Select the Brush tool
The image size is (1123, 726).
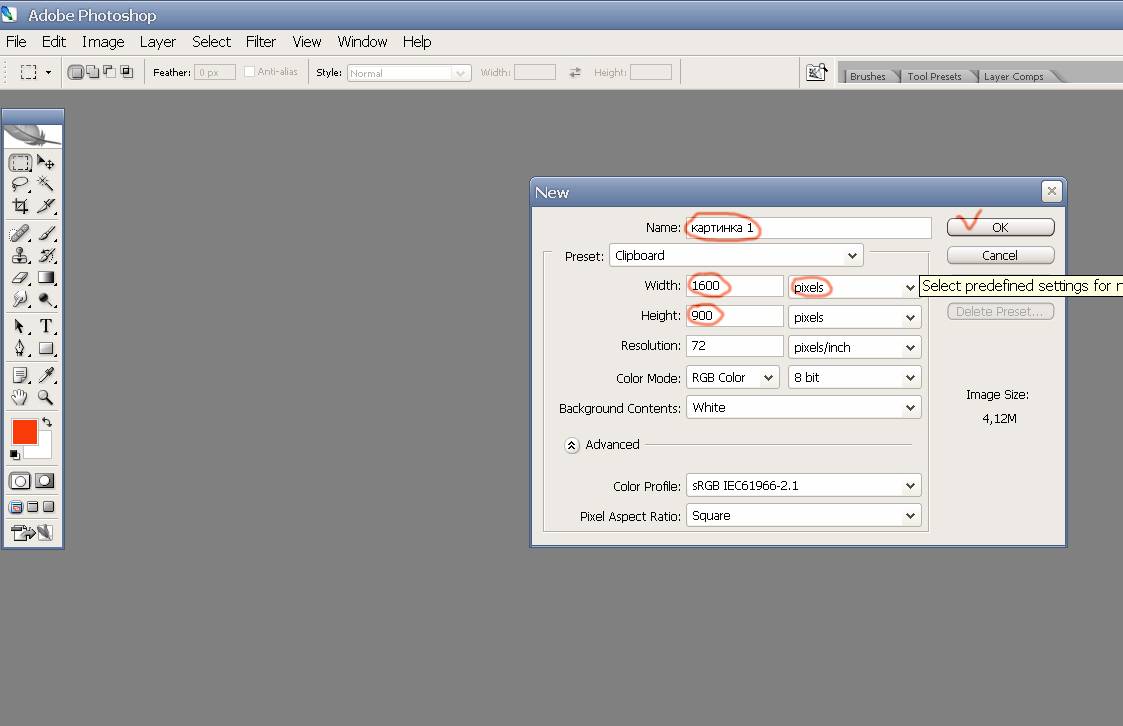46,233
